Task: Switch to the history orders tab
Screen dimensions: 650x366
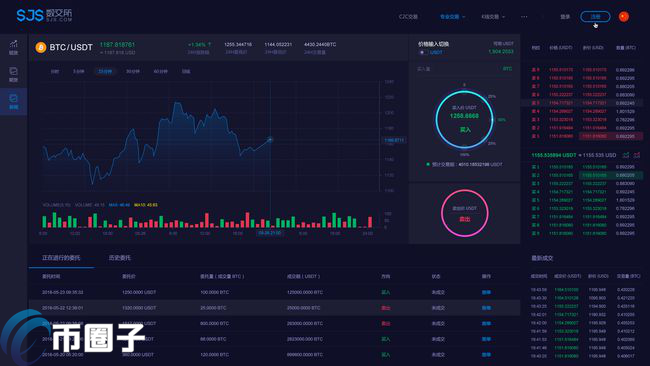Action: pos(119,258)
